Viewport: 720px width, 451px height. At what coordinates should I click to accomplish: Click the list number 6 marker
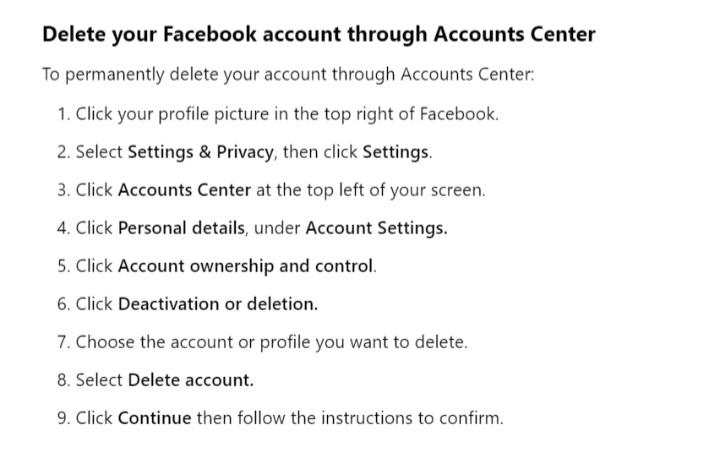pyautogui.click(x=63, y=304)
